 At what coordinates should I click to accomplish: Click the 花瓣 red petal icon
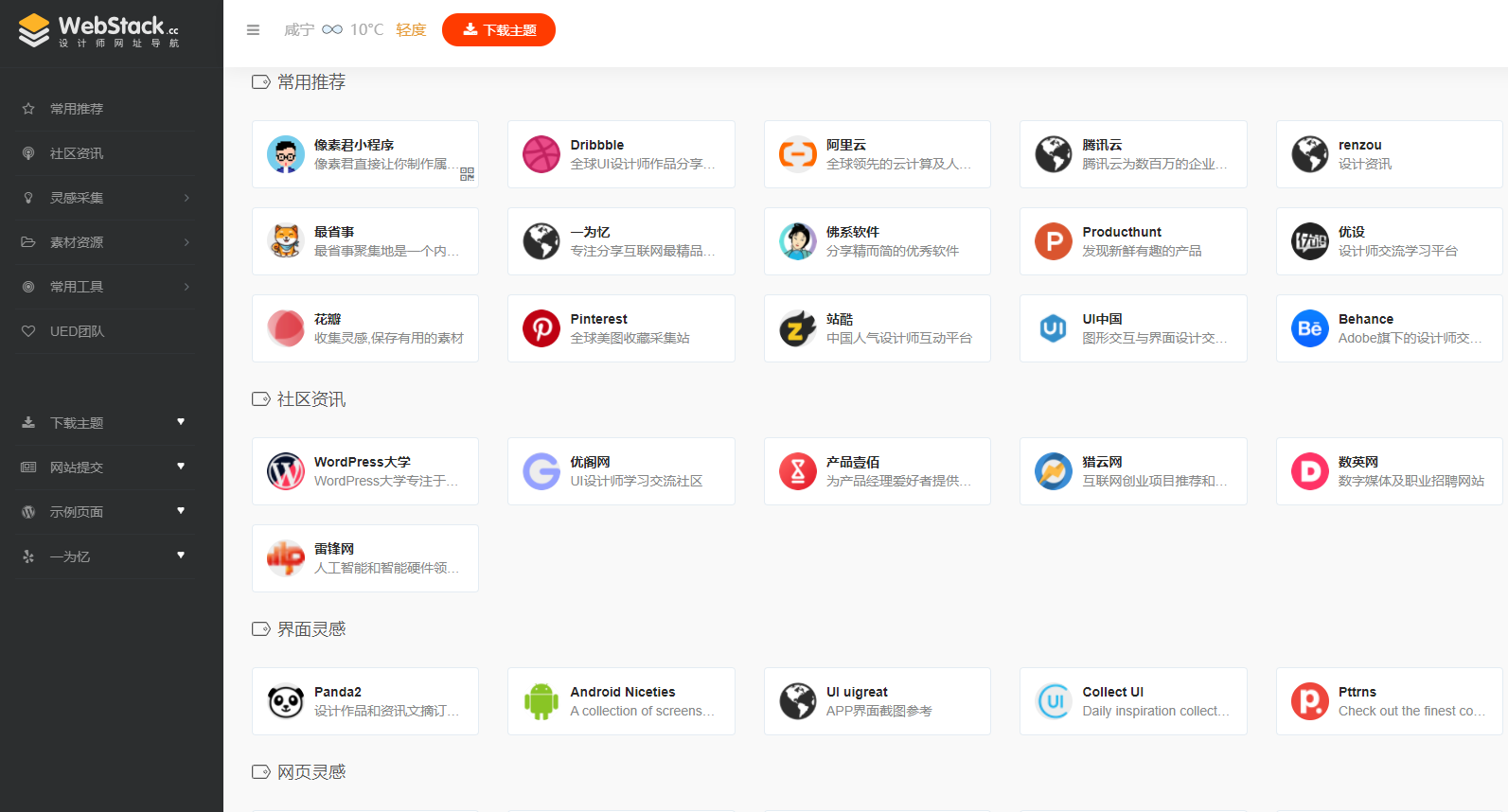[x=286, y=328]
